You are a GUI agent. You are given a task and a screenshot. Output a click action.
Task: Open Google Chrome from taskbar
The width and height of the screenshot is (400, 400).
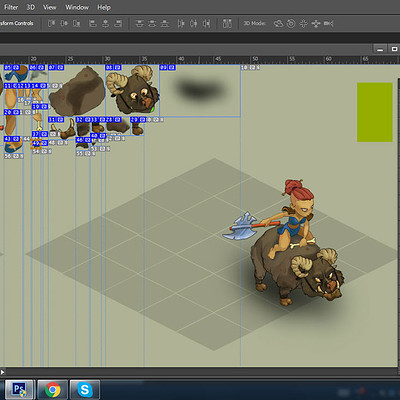click(53, 389)
